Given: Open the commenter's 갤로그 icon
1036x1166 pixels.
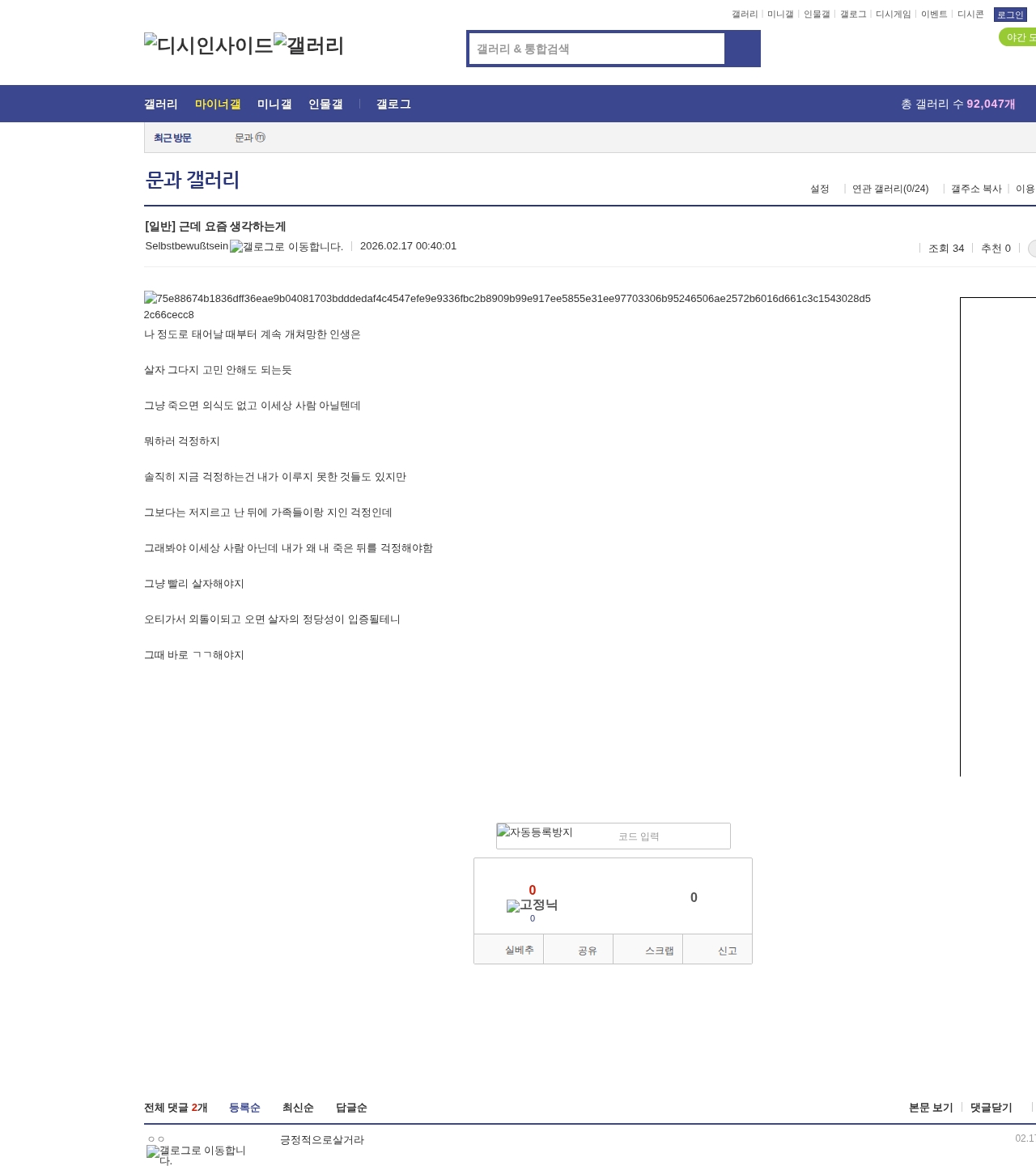Looking at the screenshot, I should tap(196, 1155).
